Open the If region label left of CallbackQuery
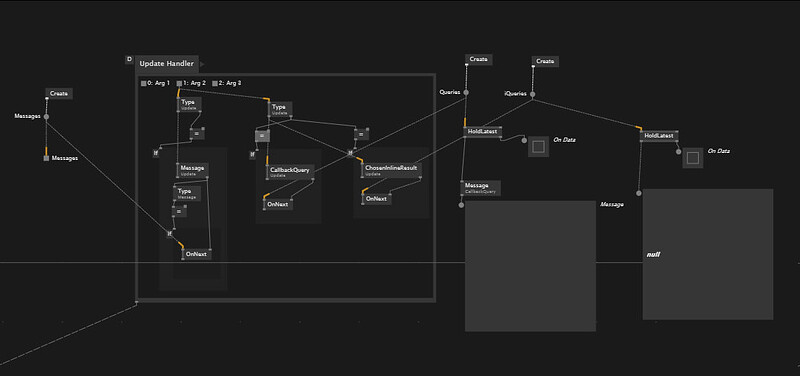Viewport: 800px width, 376px height. coord(253,155)
